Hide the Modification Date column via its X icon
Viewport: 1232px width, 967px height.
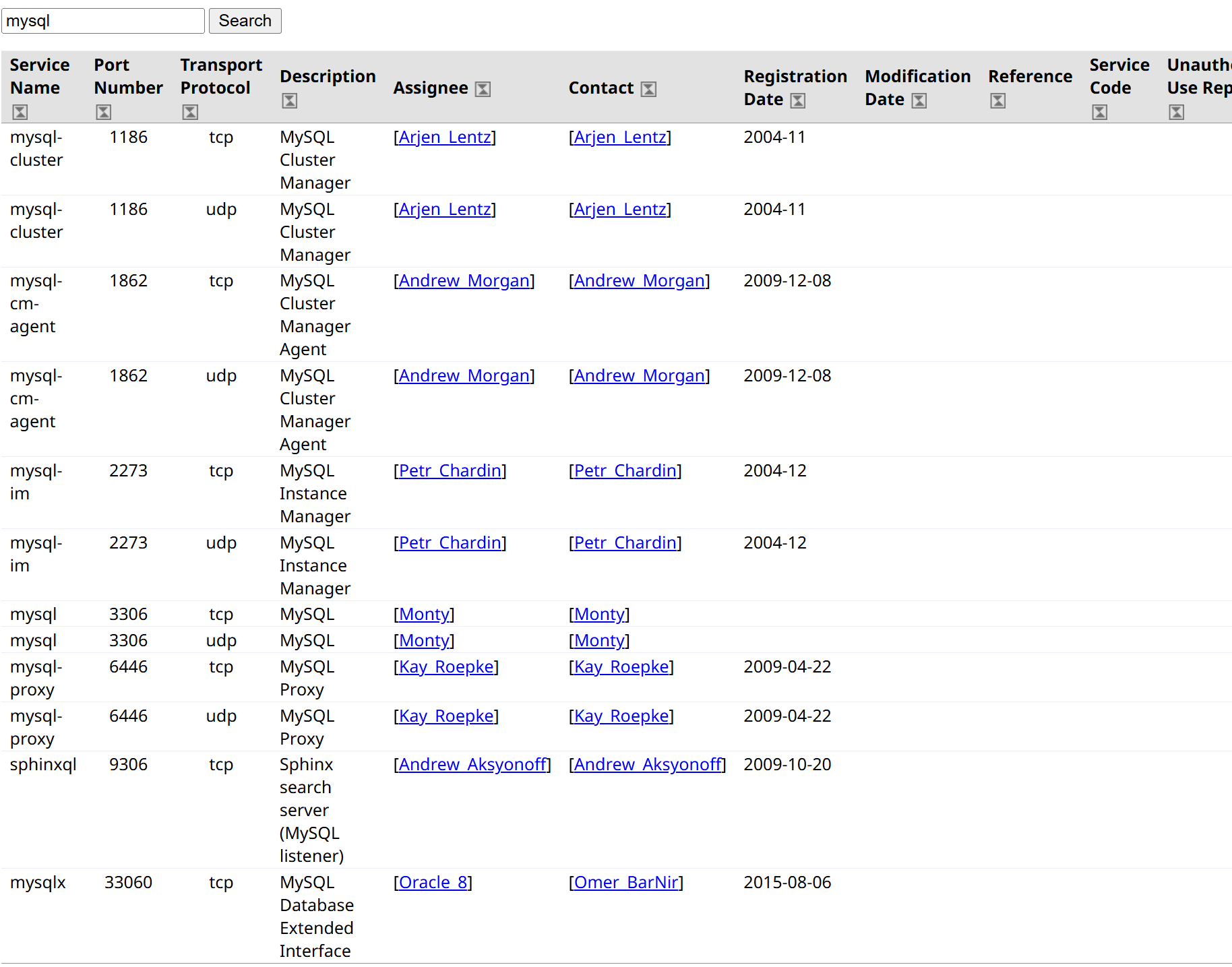(x=919, y=100)
